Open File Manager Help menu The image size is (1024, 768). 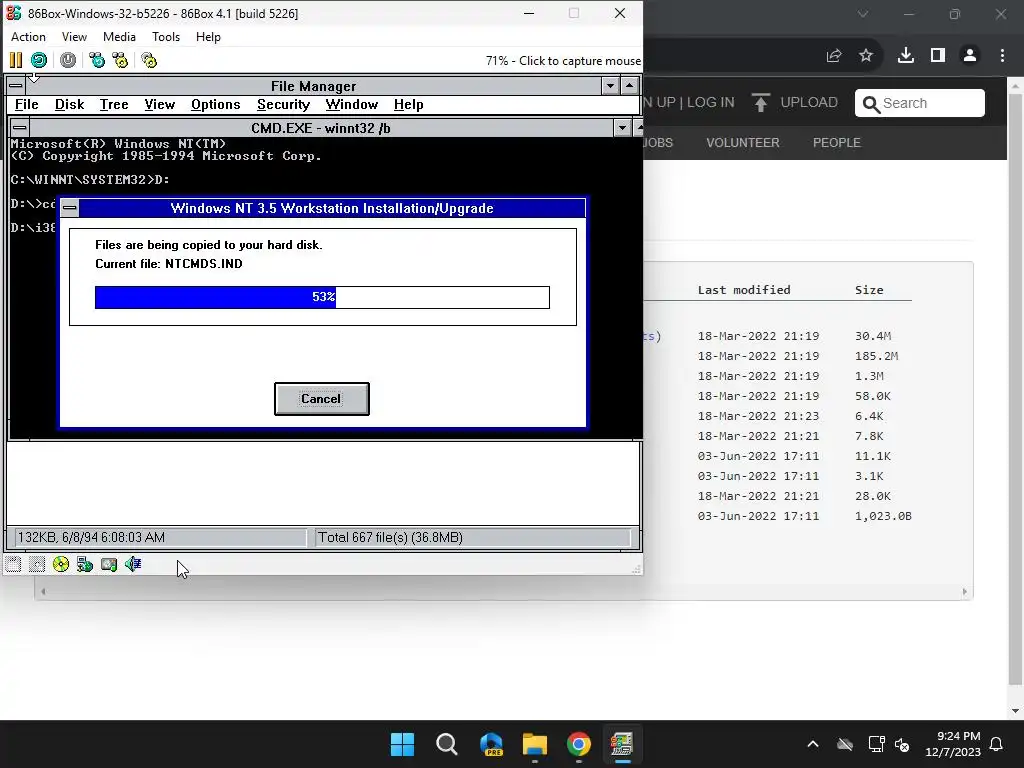[x=409, y=104]
